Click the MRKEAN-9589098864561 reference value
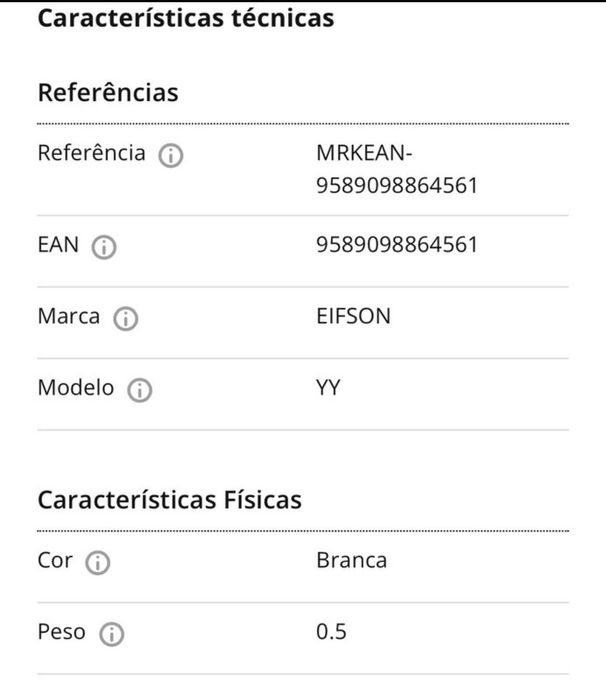 click(x=396, y=170)
